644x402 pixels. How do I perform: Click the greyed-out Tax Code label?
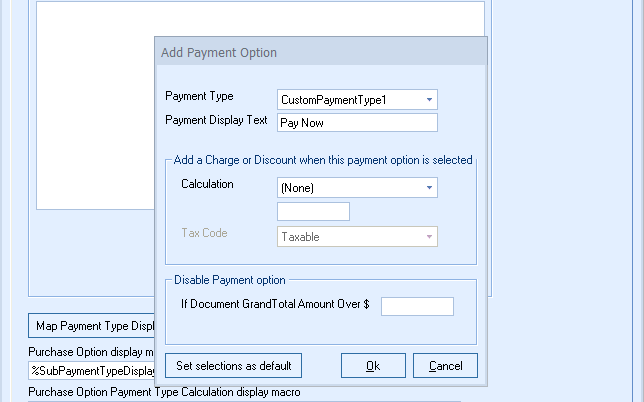[x=203, y=233]
